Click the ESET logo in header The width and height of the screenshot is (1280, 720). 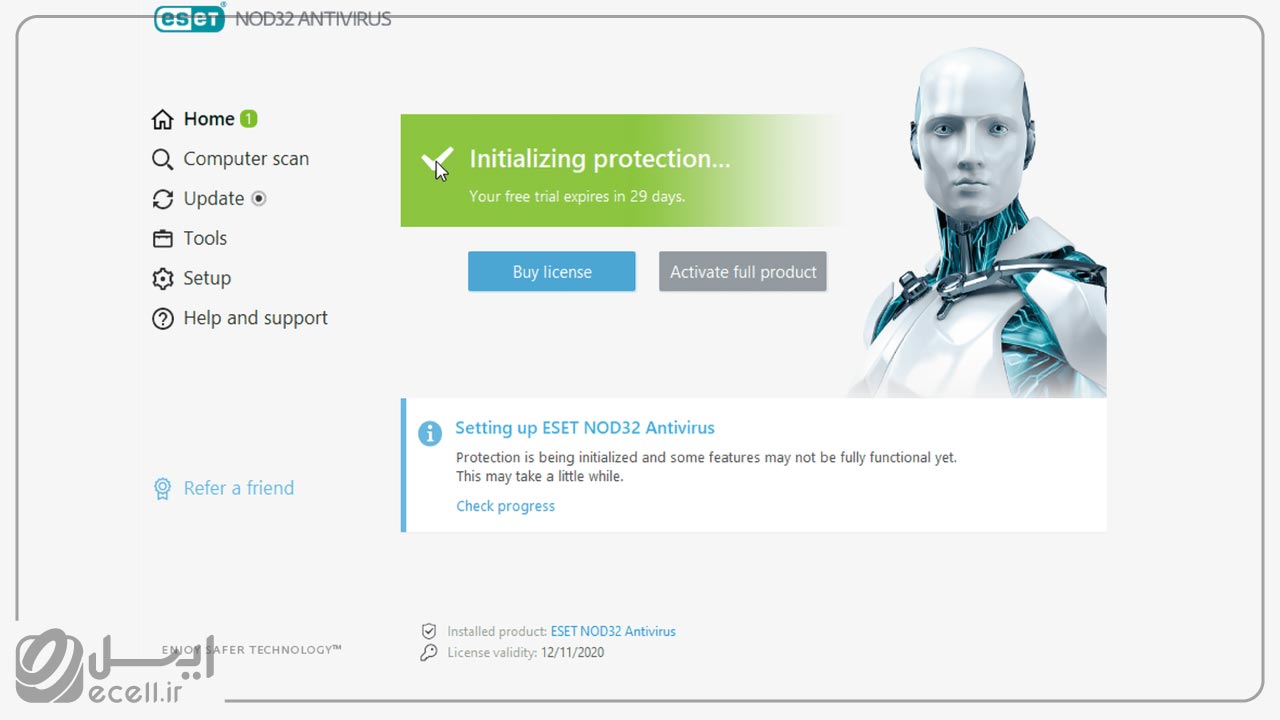(x=190, y=18)
